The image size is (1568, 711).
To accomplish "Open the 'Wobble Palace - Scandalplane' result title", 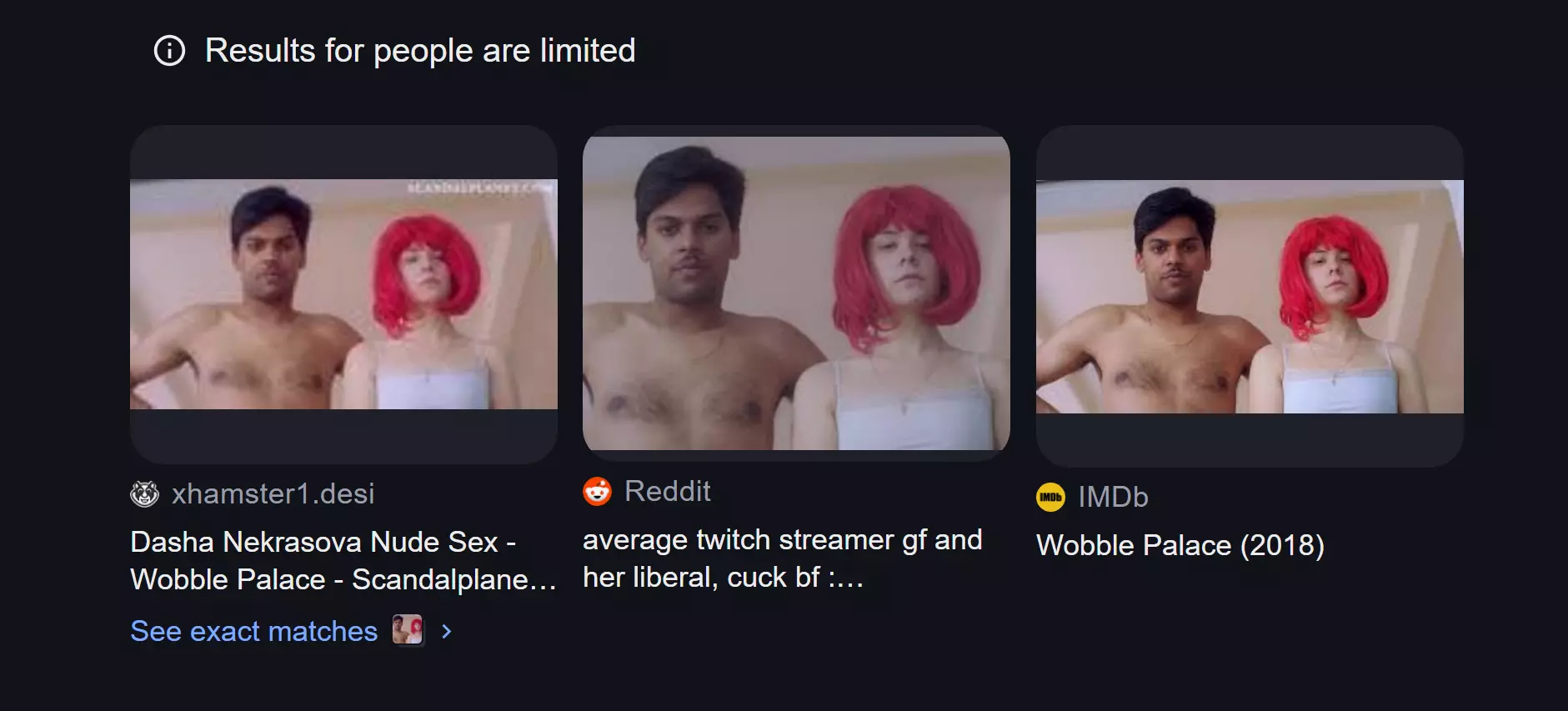I will (343, 561).
